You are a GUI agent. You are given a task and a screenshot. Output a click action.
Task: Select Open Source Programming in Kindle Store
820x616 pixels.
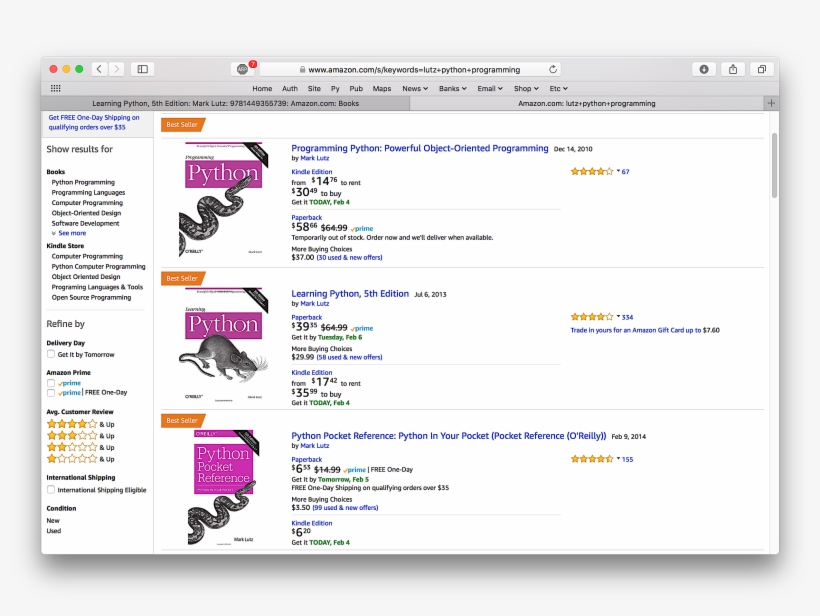[x=92, y=297]
